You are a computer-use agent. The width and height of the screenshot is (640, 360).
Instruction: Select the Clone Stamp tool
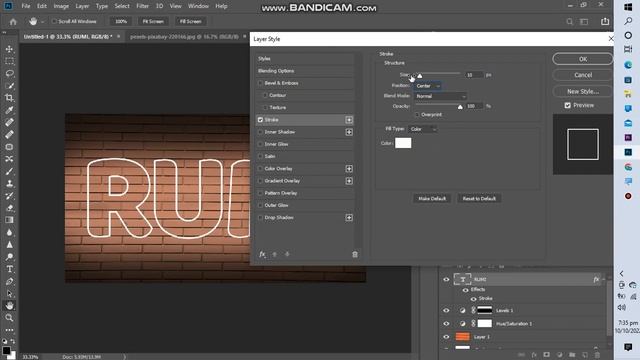[9, 184]
